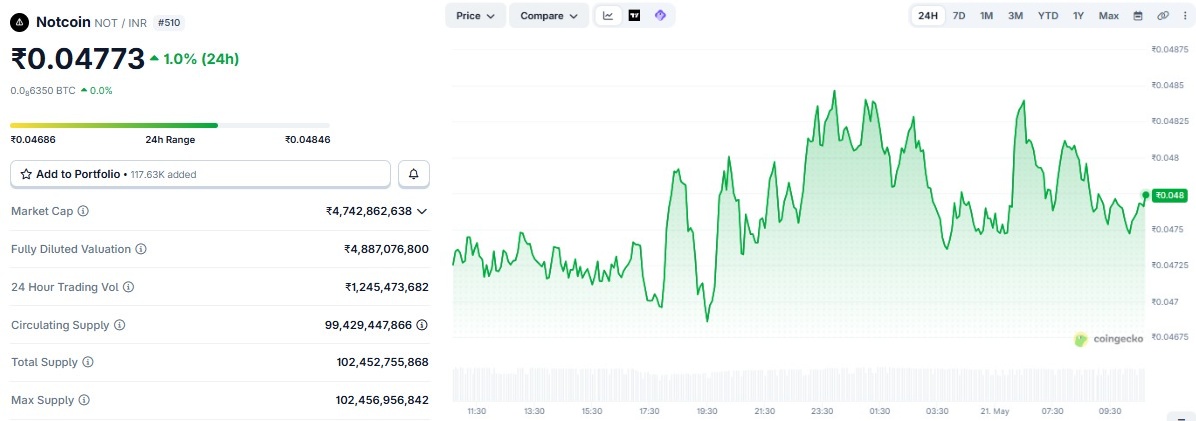Click the 24h Range progress bar
The width and height of the screenshot is (1196, 421).
(170, 125)
